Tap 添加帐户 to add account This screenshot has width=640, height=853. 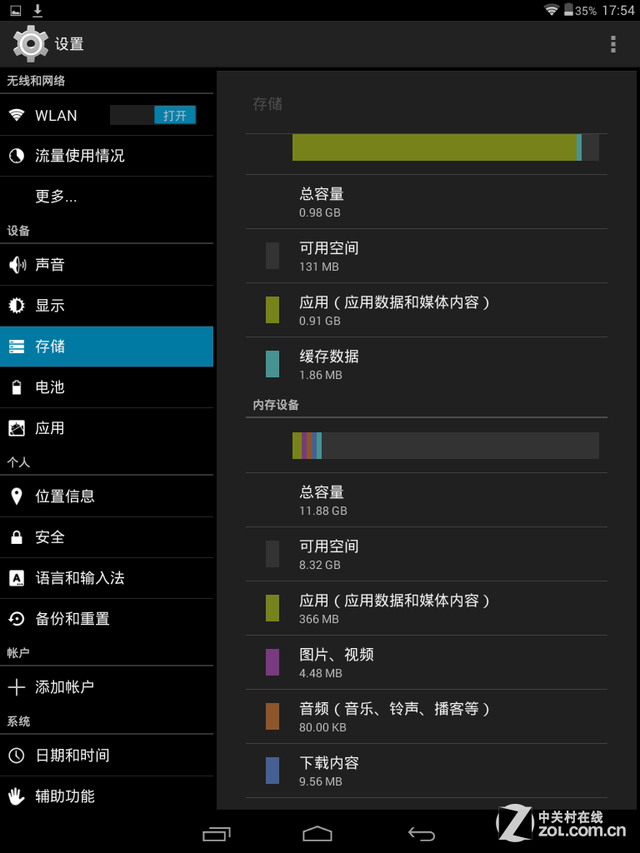64,687
